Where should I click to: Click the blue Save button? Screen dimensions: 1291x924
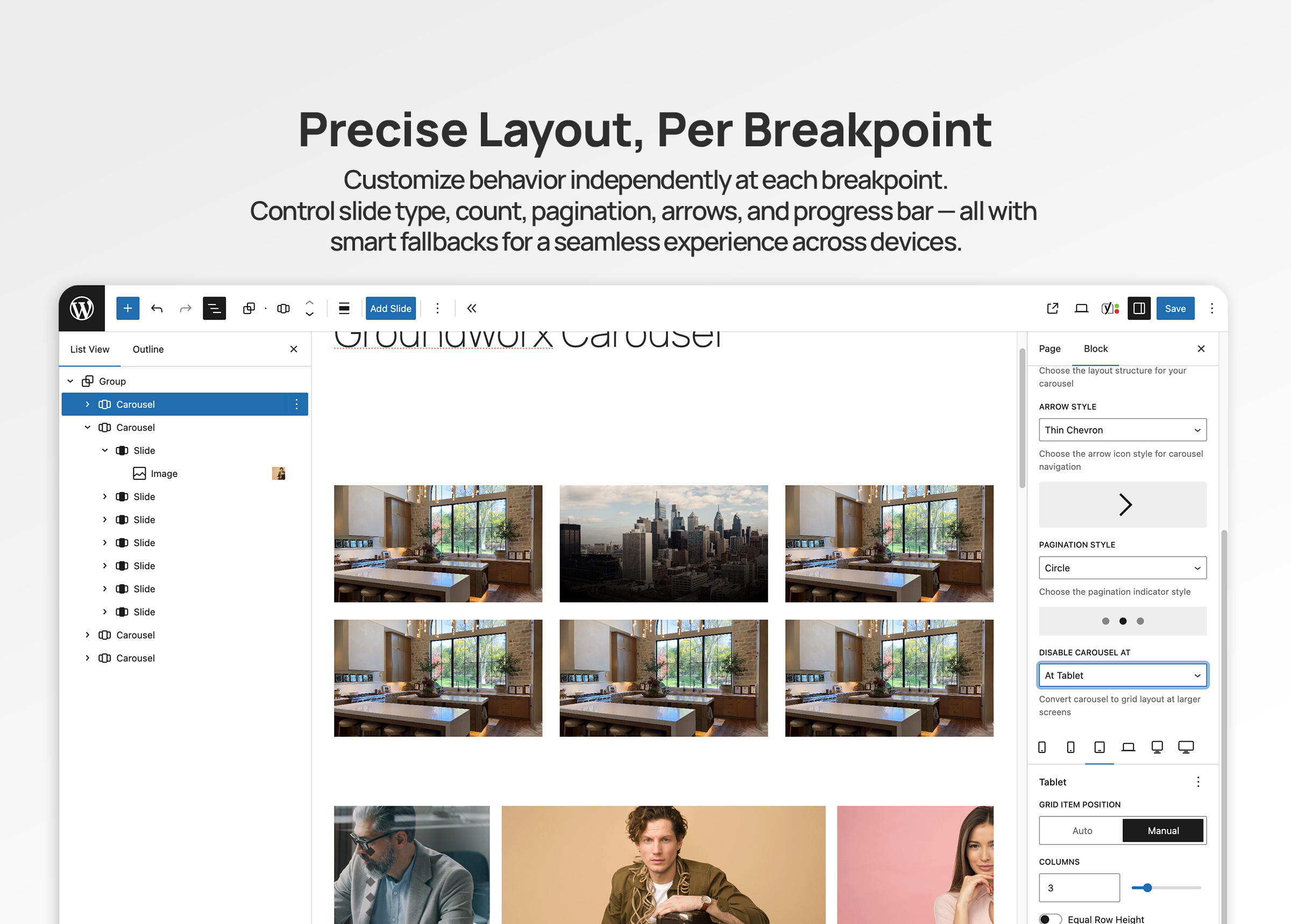click(x=1174, y=308)
